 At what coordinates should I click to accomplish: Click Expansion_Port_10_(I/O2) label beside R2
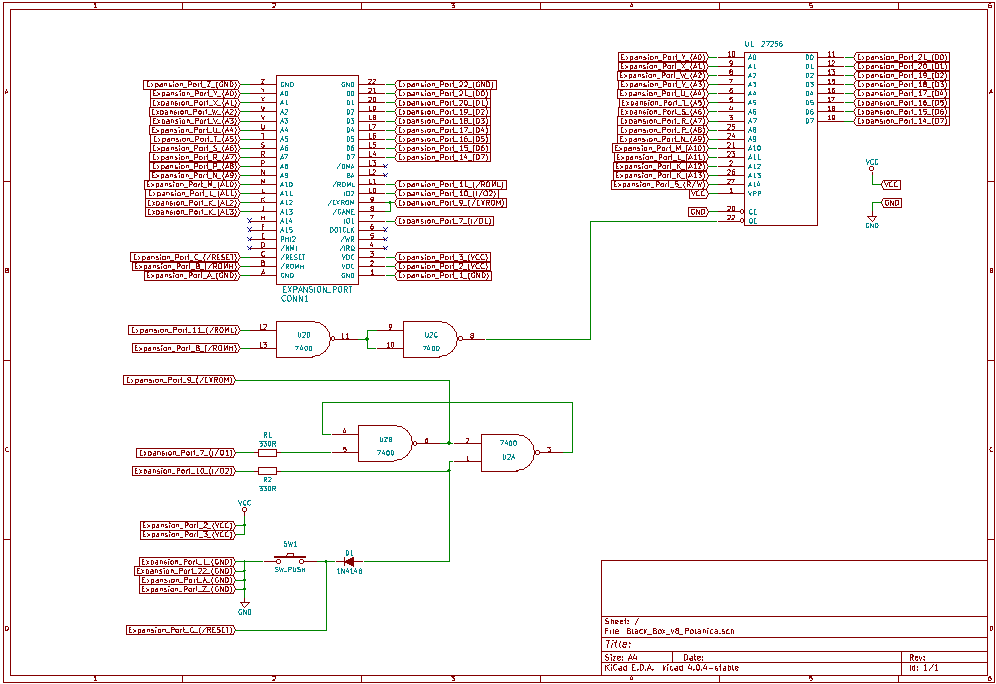point(184,471)
